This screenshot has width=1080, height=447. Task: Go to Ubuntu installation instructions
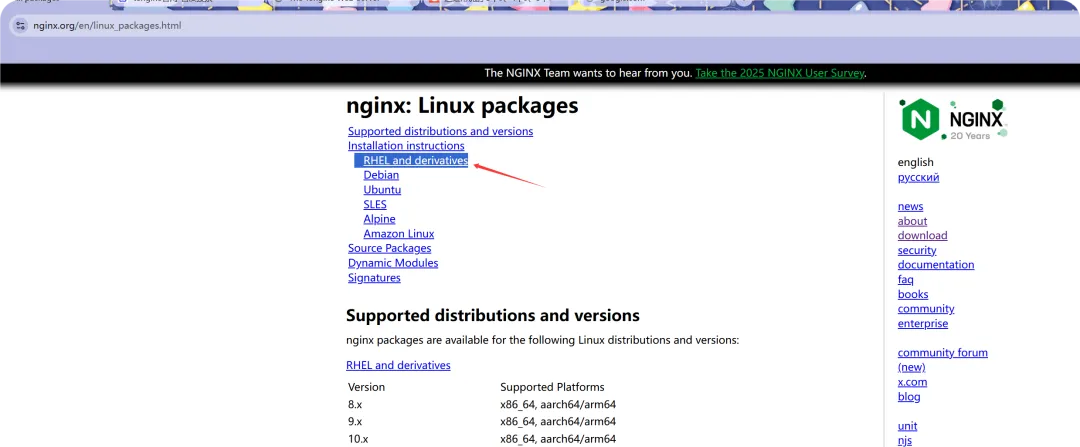coord(382,189)
